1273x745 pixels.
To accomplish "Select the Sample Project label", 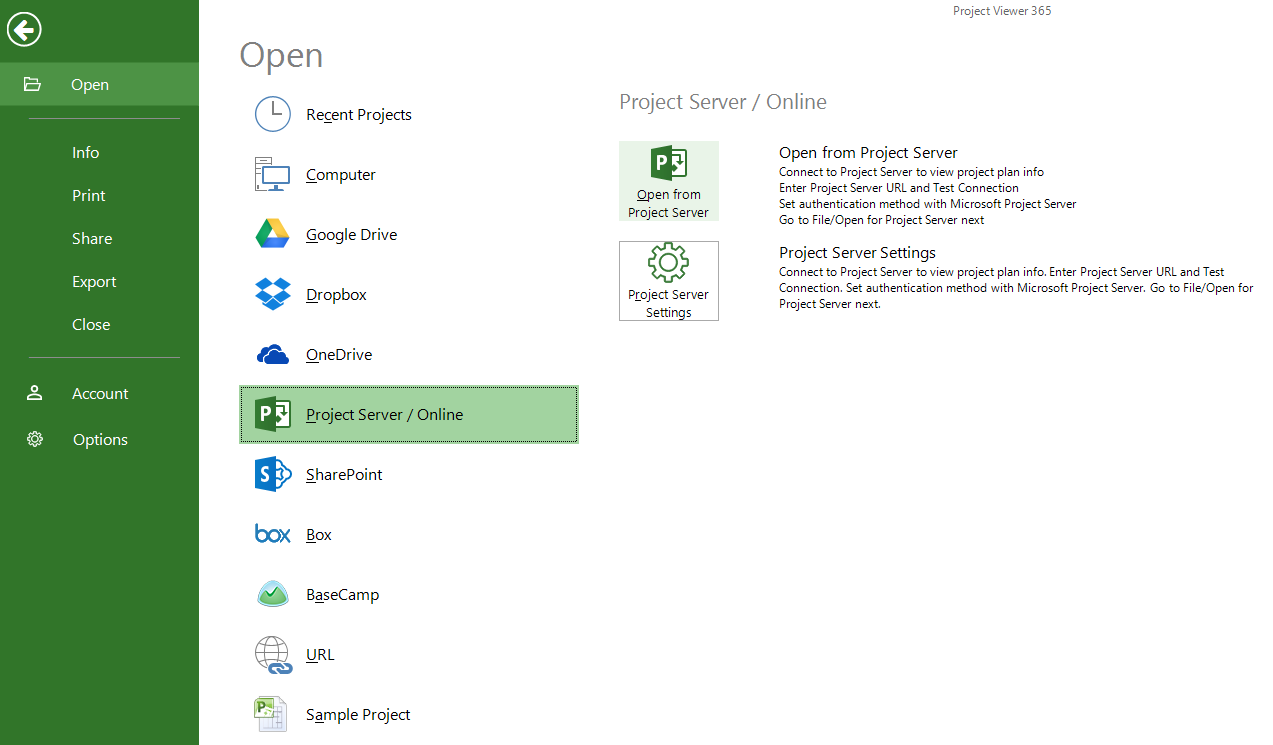I will tap(358, 714).
